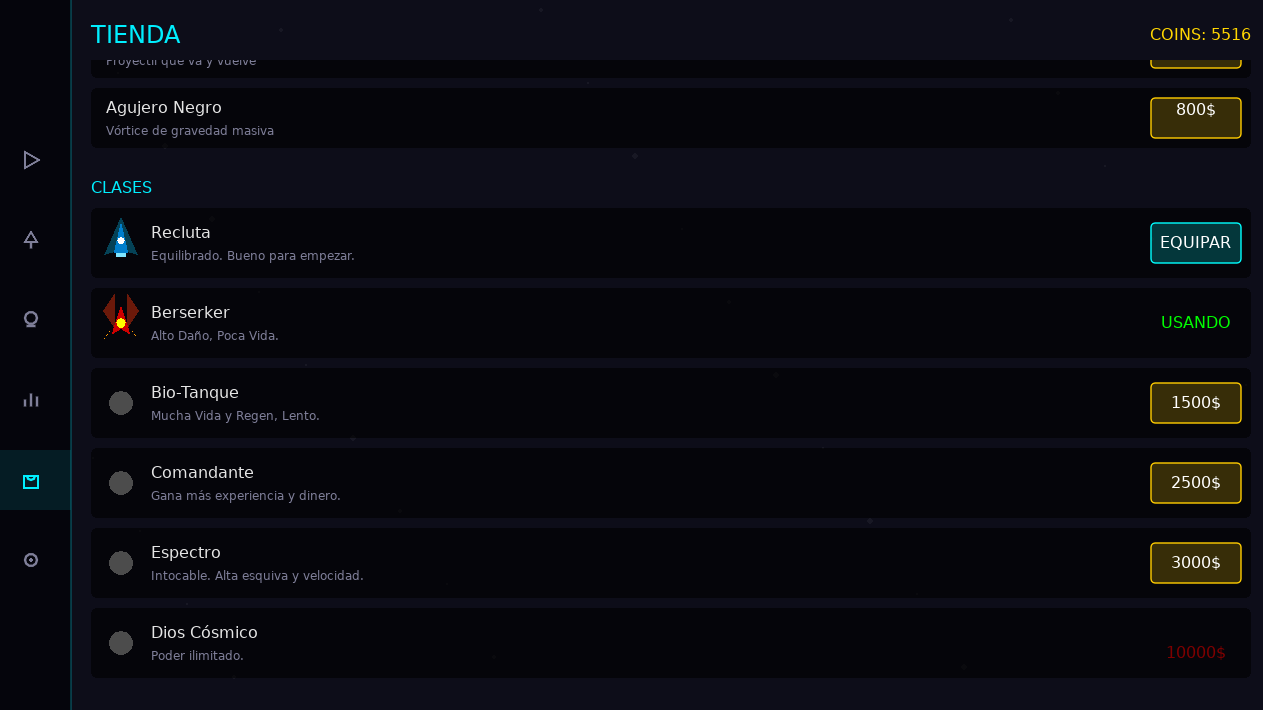This screenshot has width=1263, height=710.
Task: Click the USANDO status on Berserker
Action: pos(1195,323)
